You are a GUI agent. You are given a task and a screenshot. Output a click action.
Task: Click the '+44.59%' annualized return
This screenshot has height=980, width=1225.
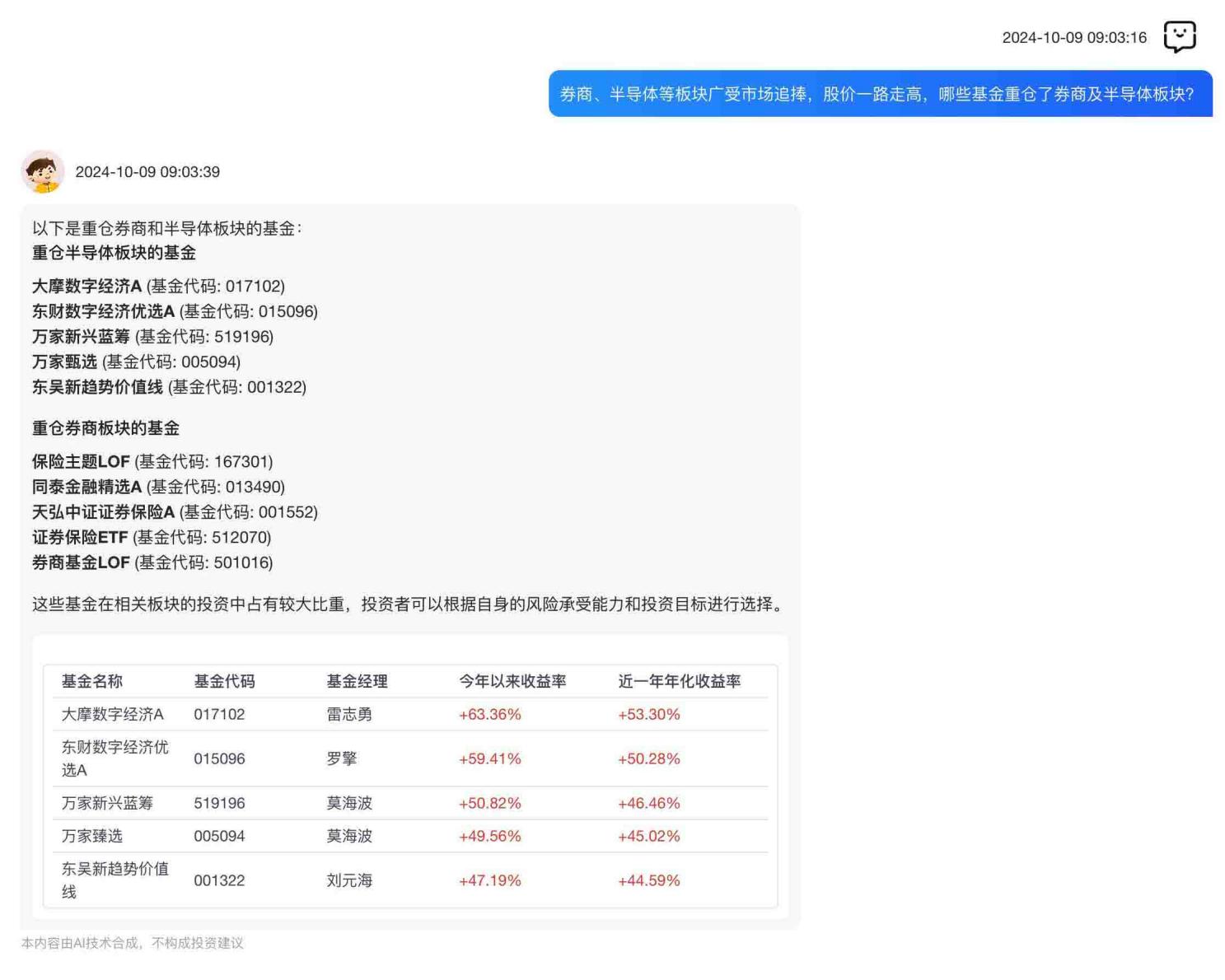click(x=649, y=881)
